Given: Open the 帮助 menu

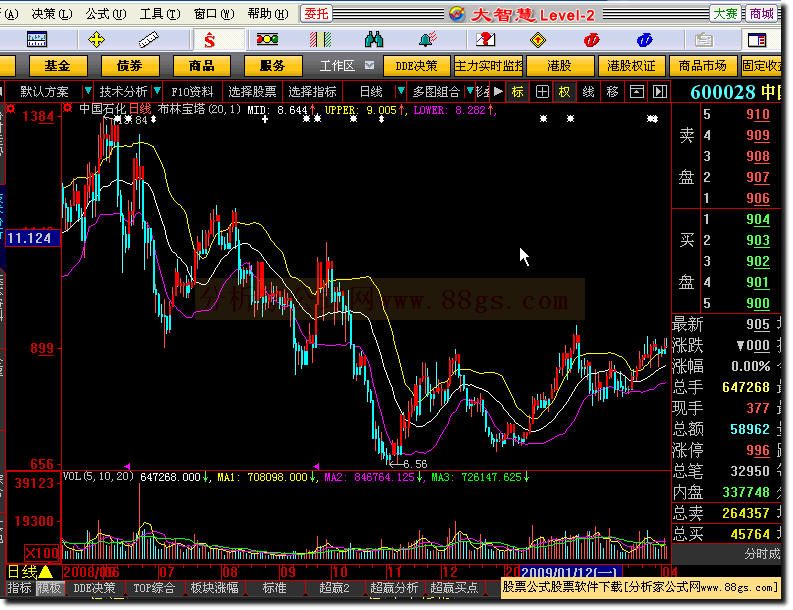Looking at the screenshot, I should point(268,14).
